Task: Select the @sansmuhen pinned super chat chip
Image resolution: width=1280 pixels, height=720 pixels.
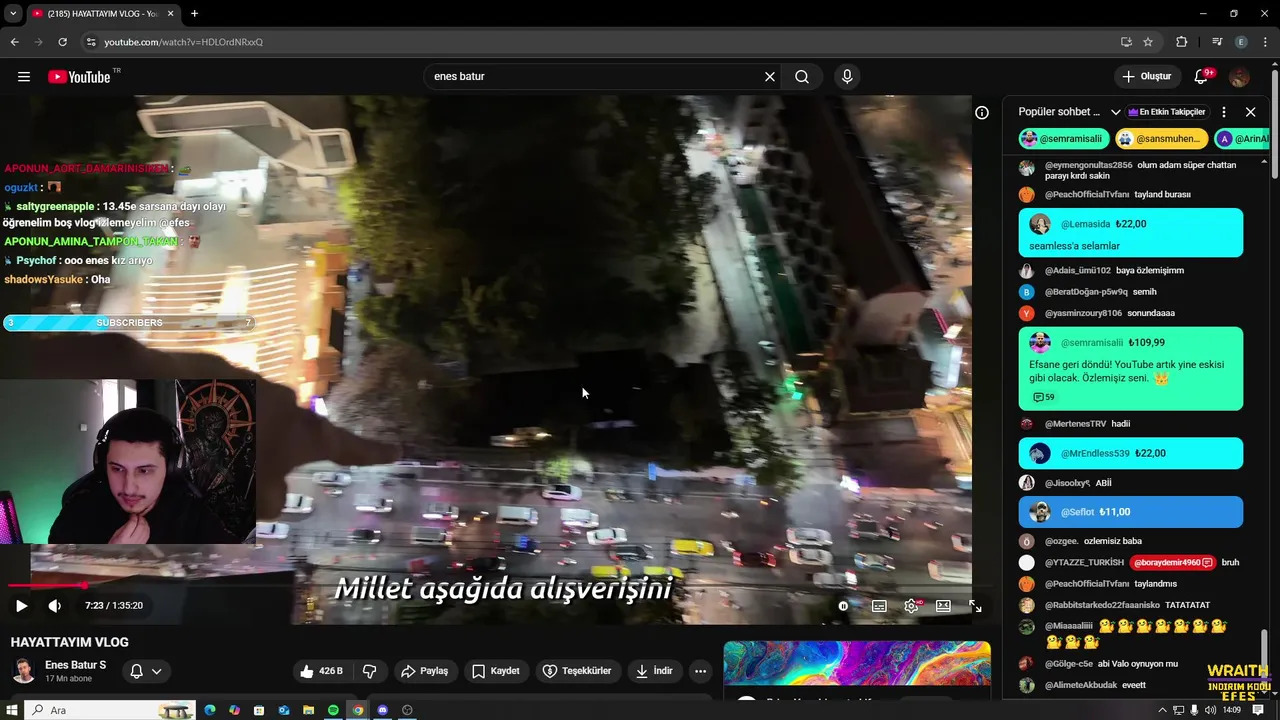Action: [x=1162, y=139]
